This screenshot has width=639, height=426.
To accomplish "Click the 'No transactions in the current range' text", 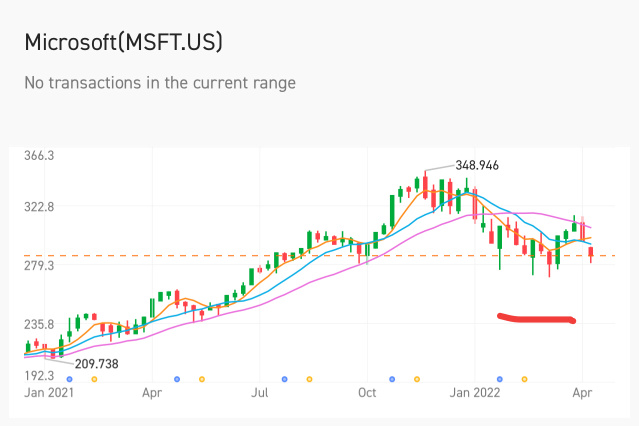I will [160, 83].
